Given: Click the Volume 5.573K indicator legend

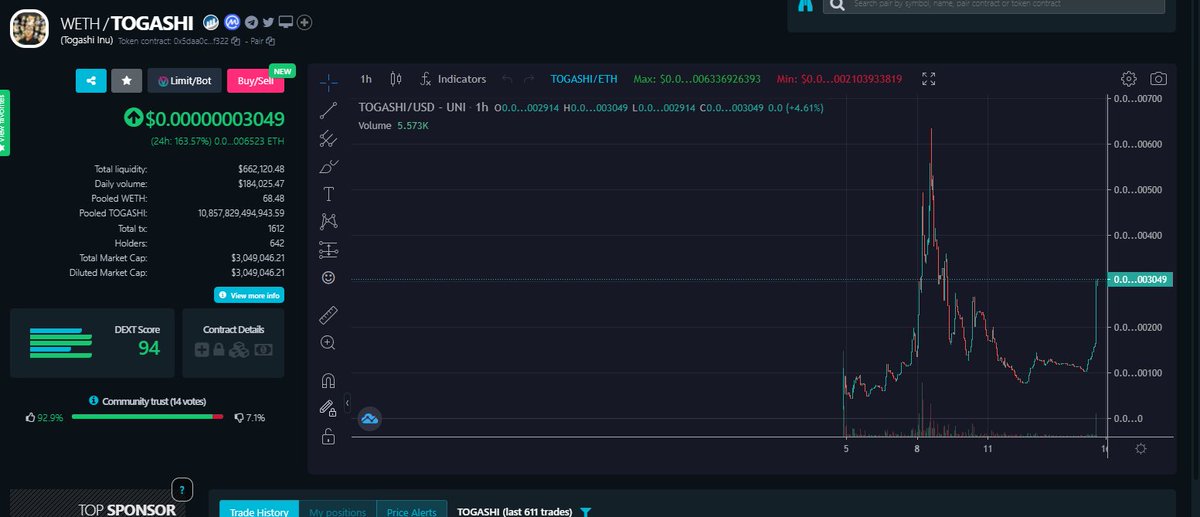Looking at the screenshot, I should click(x=393, y=125).
